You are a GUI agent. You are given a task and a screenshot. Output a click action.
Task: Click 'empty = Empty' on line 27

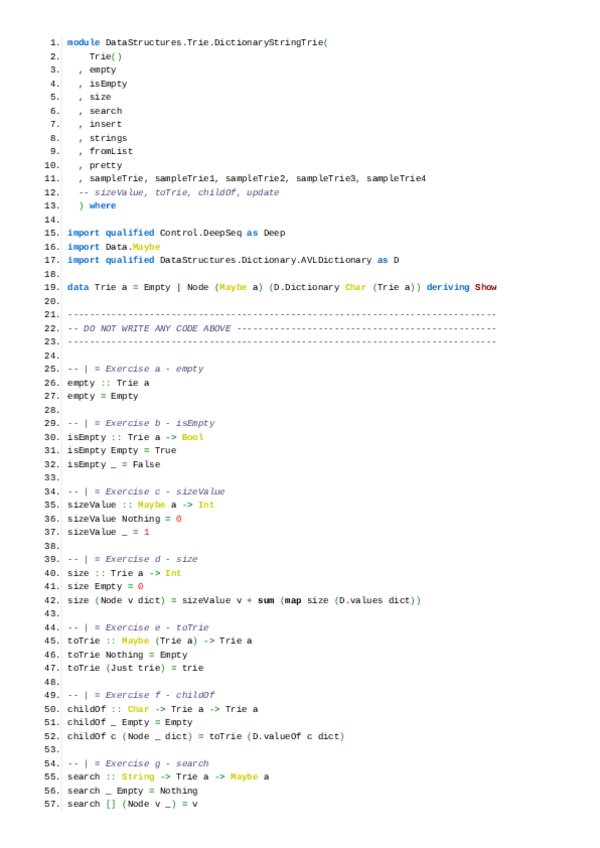[103, 396]
